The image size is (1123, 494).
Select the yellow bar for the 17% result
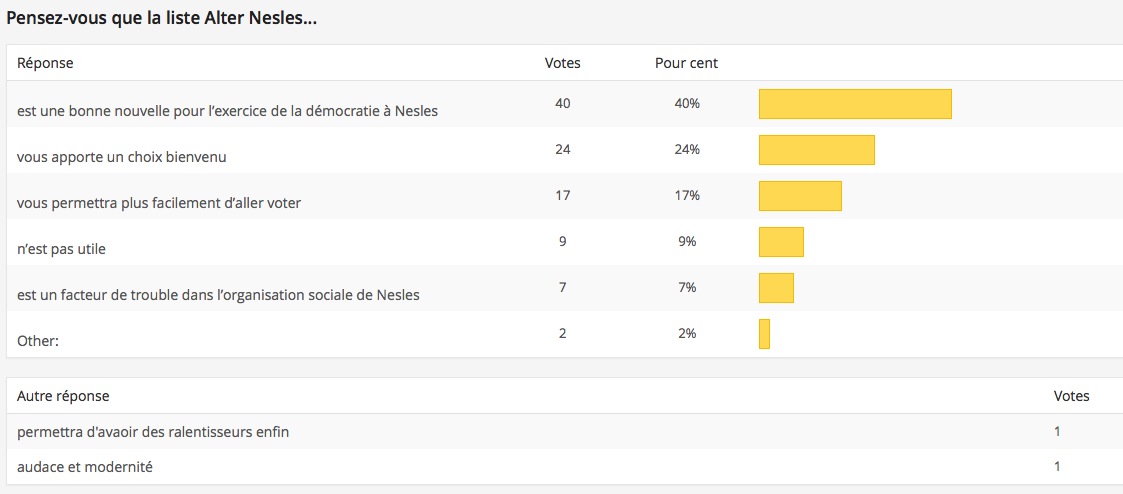pos(800,196)
